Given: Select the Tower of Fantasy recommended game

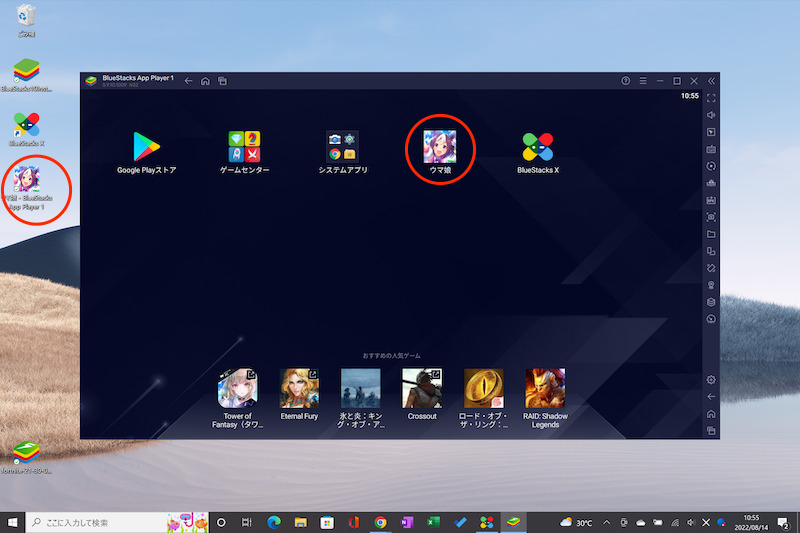Looking at the screenshot, I should click(238, 388).
